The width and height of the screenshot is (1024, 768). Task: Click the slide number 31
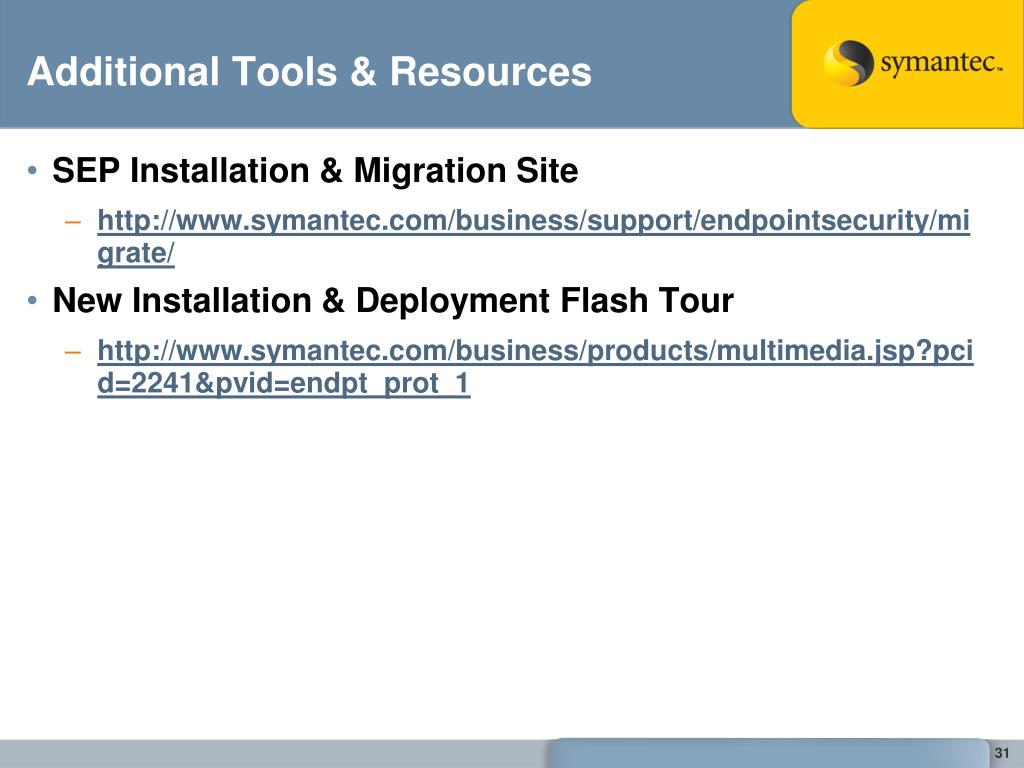[x=1002, y=753]
